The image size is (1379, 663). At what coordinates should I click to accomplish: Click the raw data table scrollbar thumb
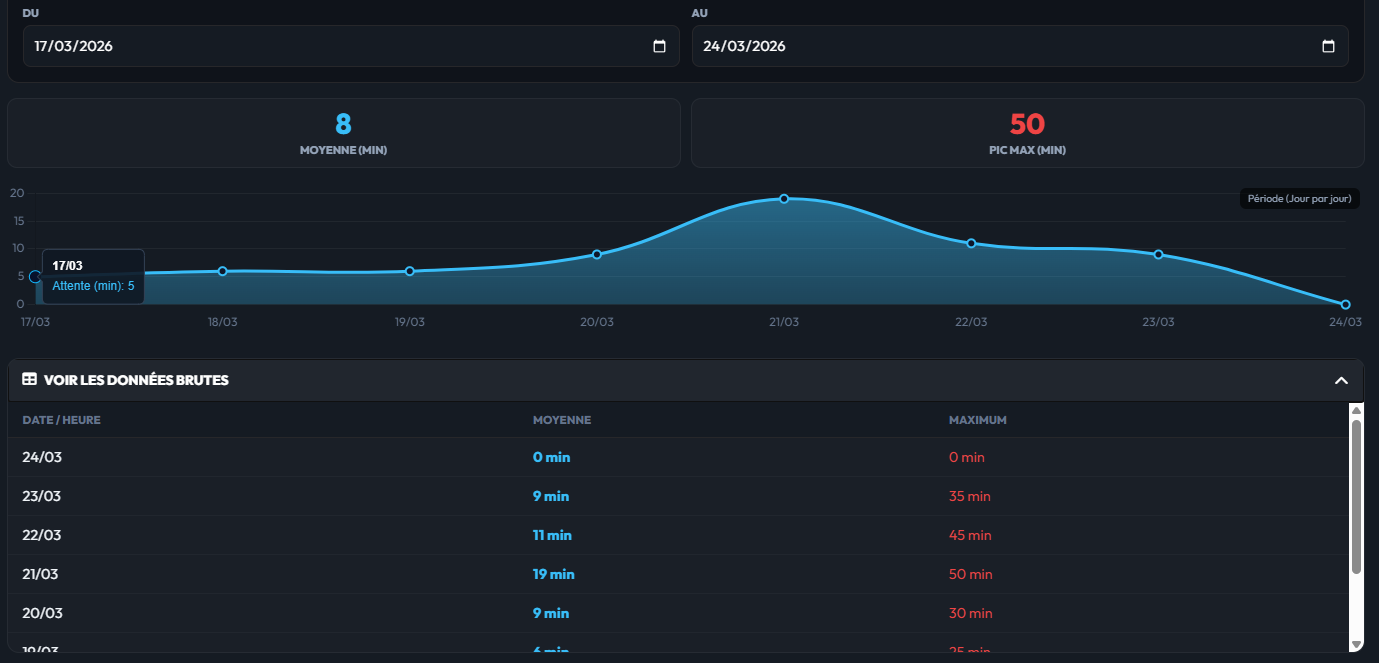click(x=1356, y=497)
